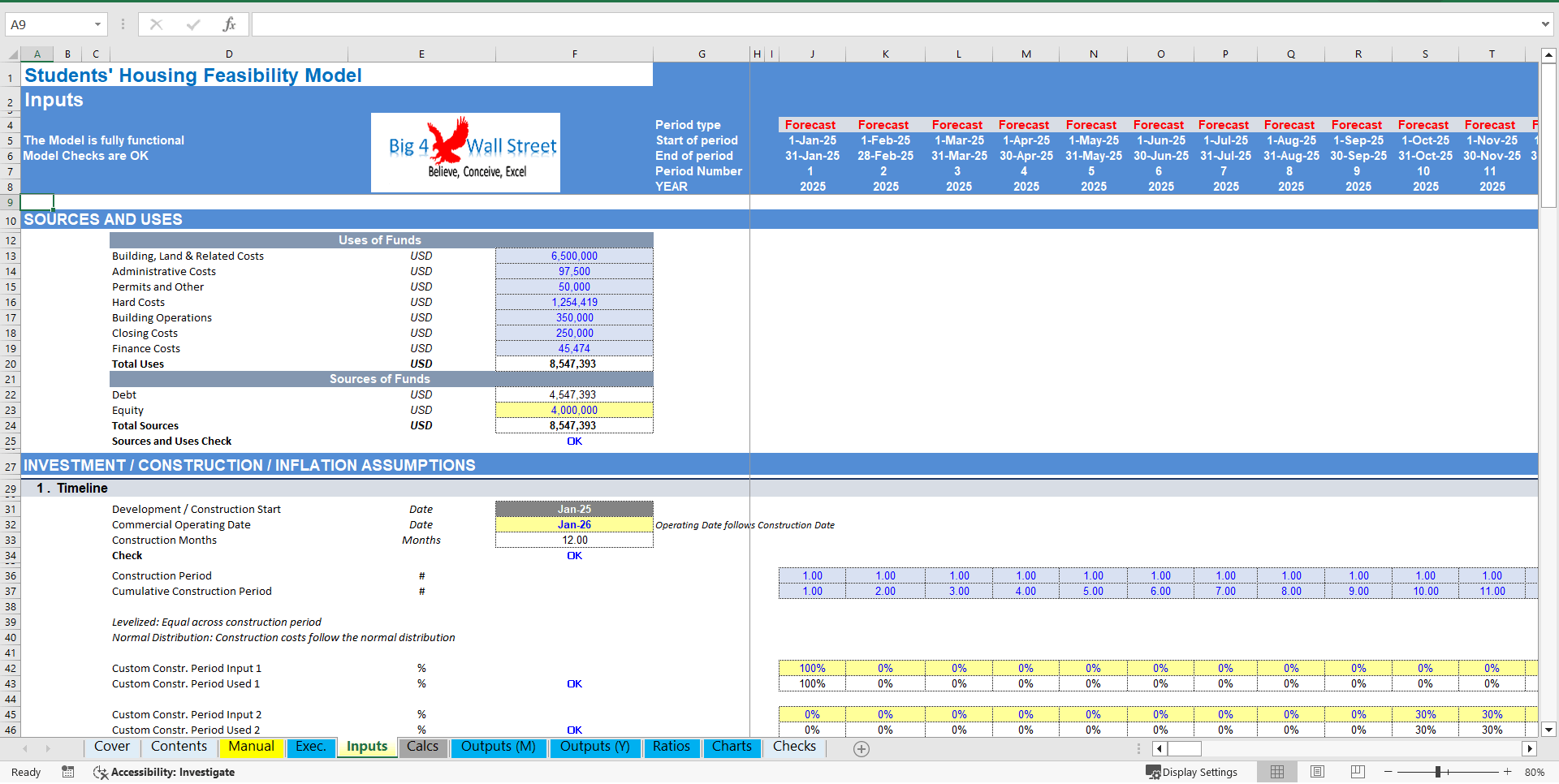Screen dimensions: 1559x784
Task: Click the horizontal scrollbar thumb
Action: (x=1185, y=748)
